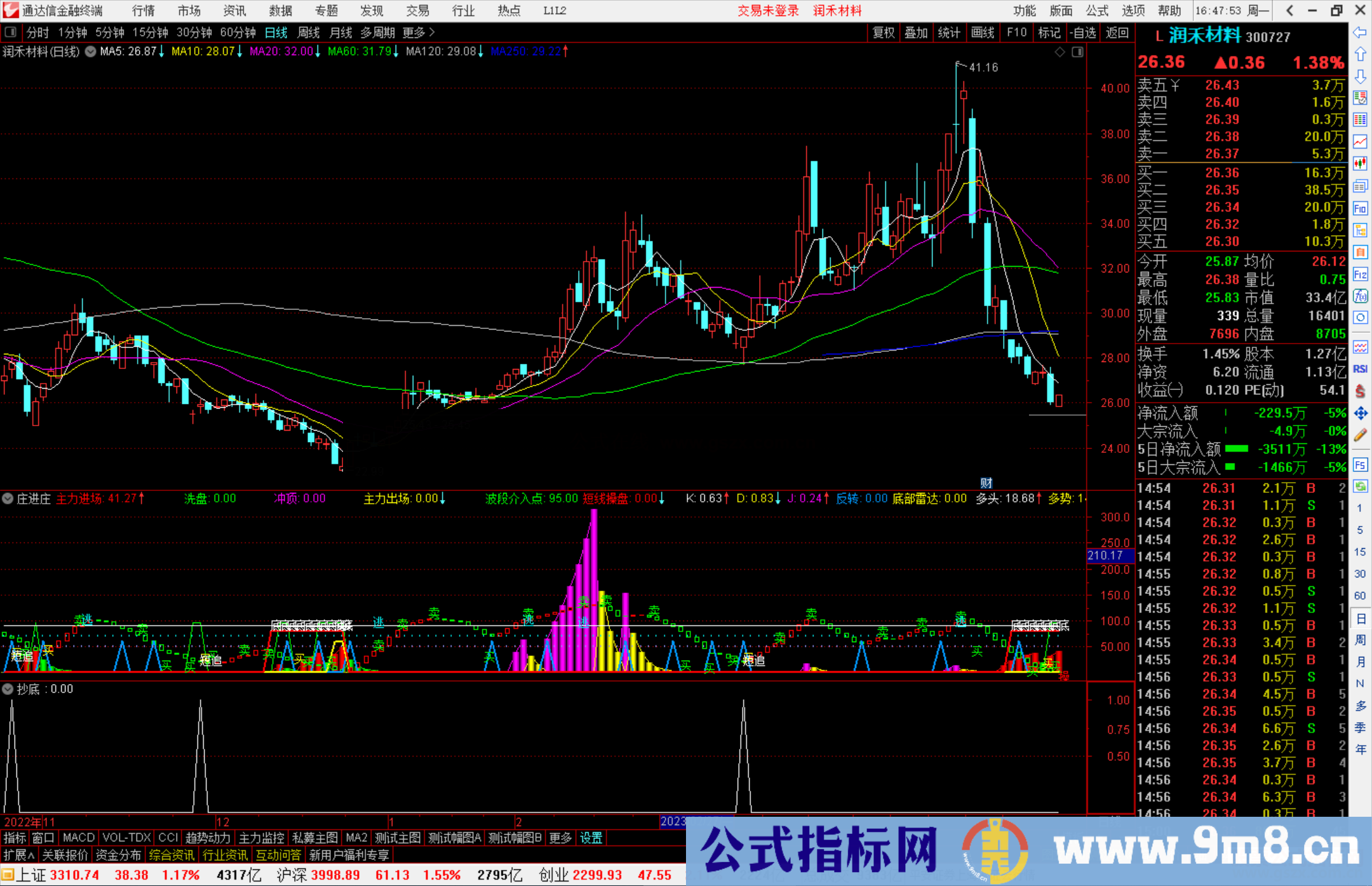1372x886 pixels.
Task: Click the F12 quick trade icon
Action: click(x=1361, y=274)
